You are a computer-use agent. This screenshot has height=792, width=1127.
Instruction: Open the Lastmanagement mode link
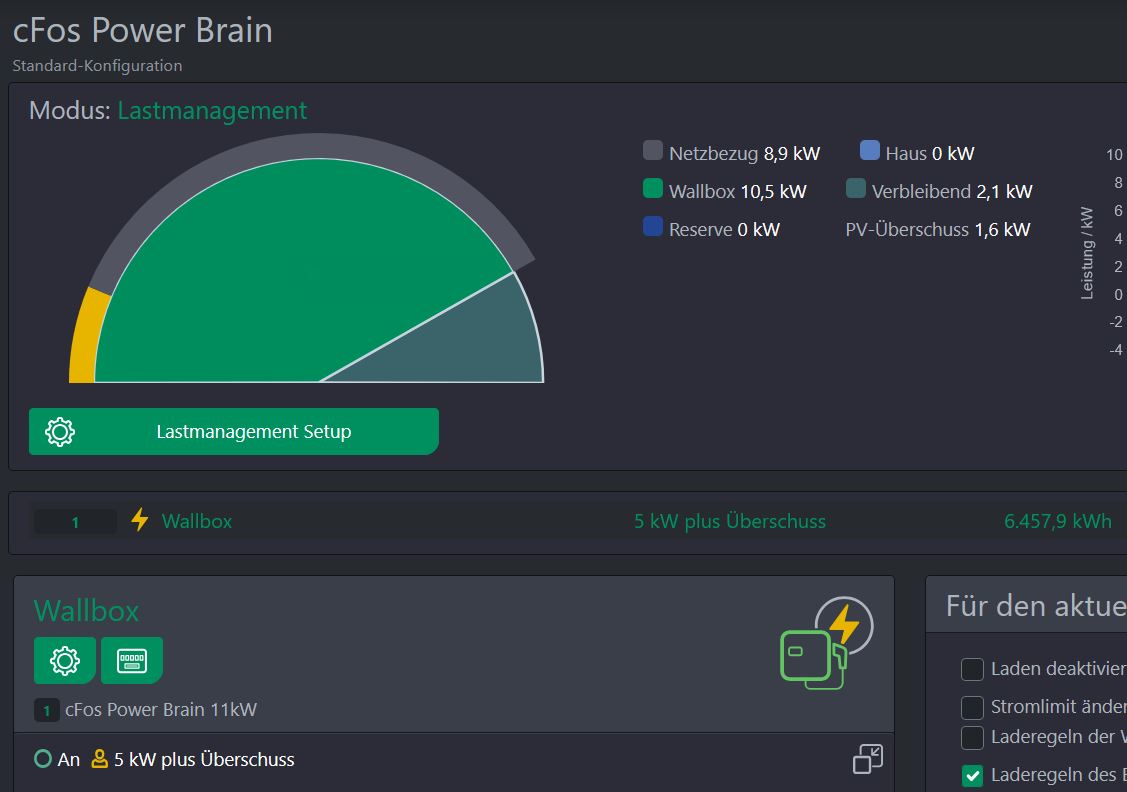point(212,111)
